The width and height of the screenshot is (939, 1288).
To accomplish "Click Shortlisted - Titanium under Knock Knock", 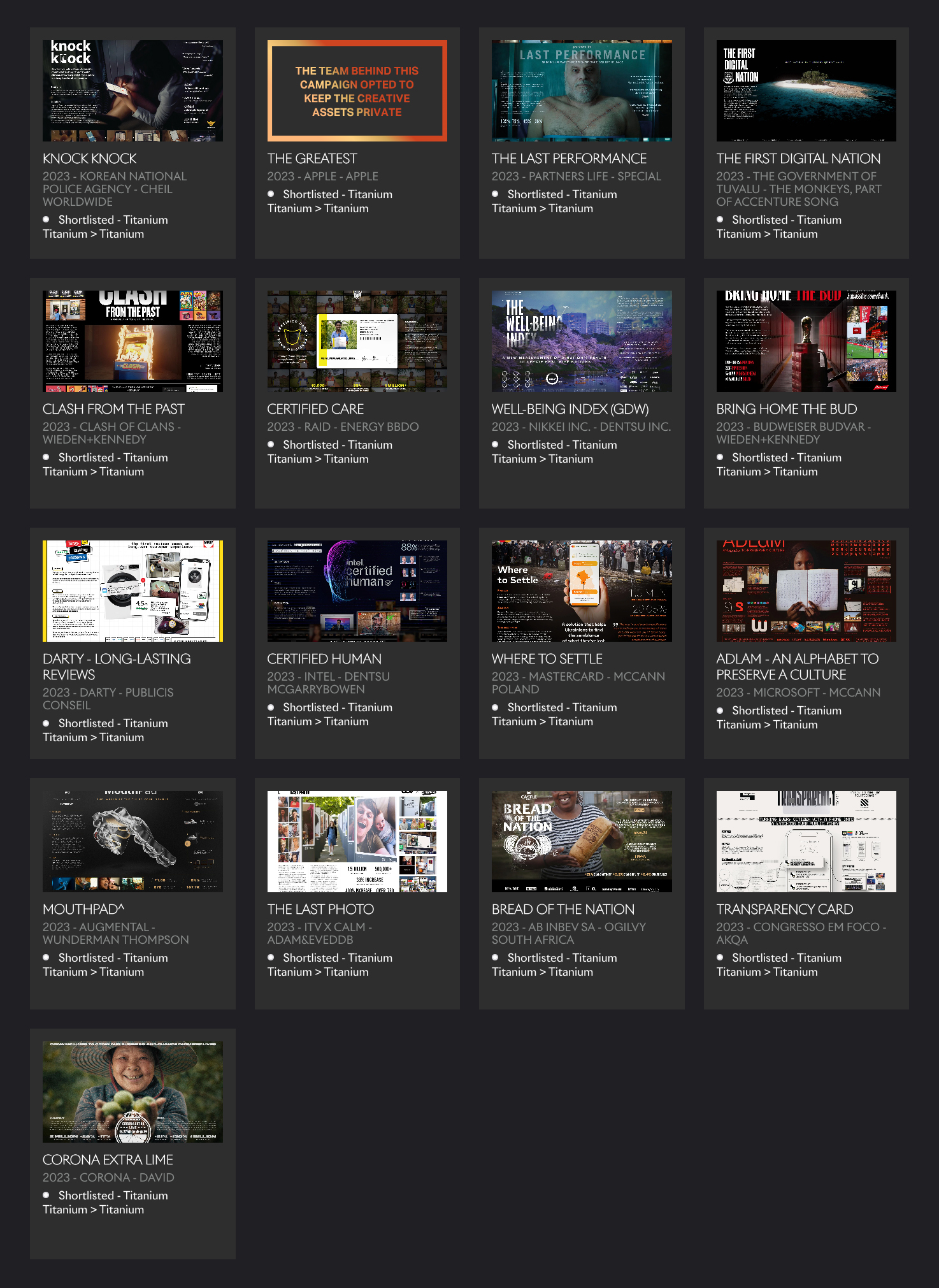I will coord(113,220).
